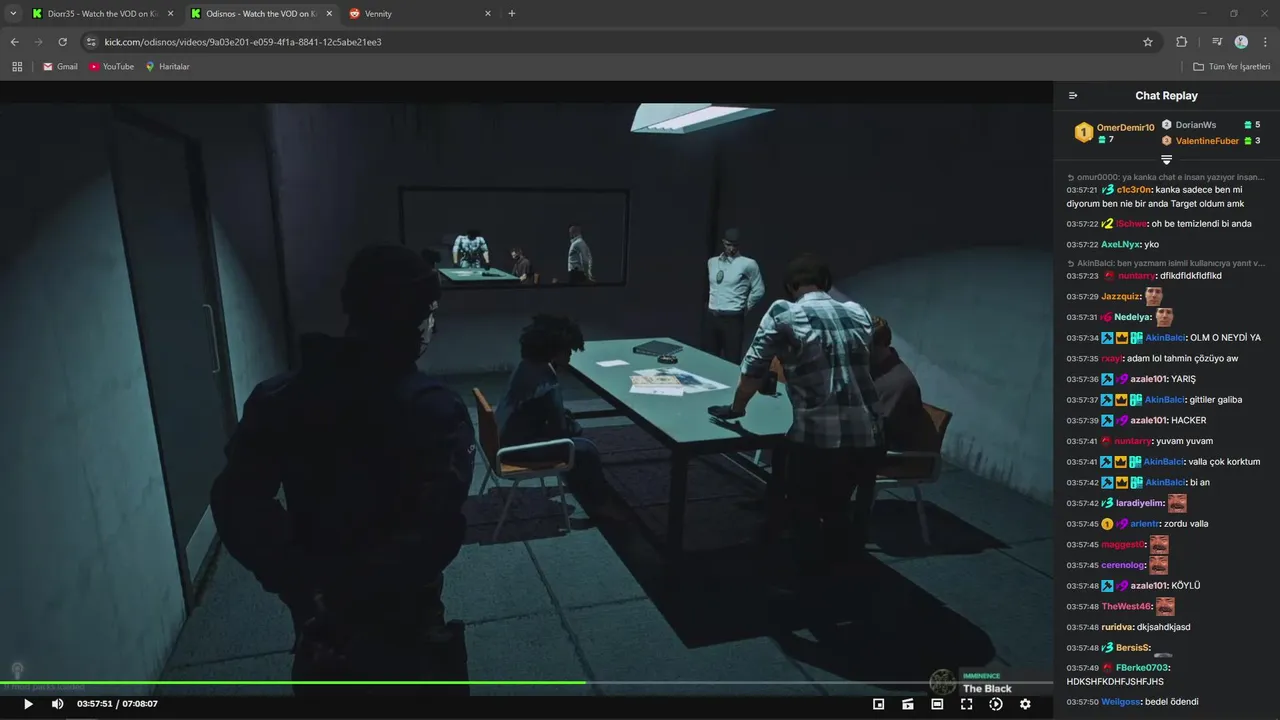Viewport: 1280px width, 720px height.
Task: Mute the video volume speaker icon
Action: pos(57,704)
